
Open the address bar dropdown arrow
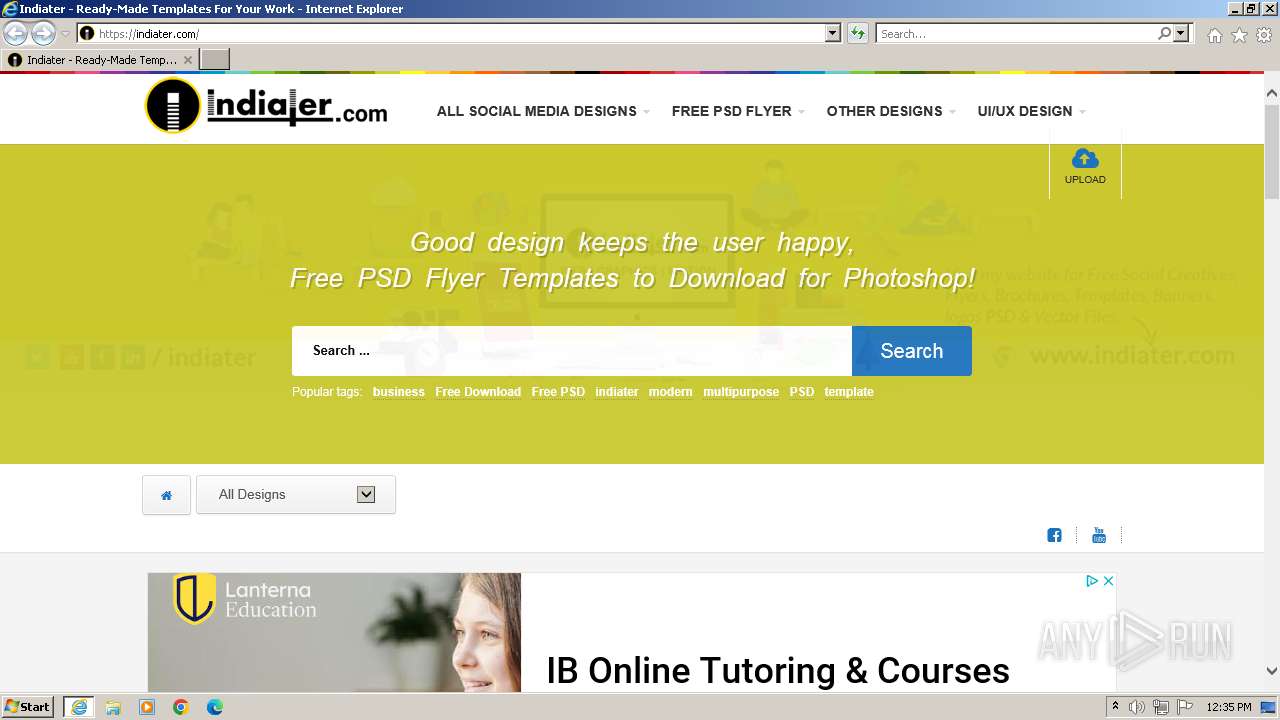coord(833,33)
